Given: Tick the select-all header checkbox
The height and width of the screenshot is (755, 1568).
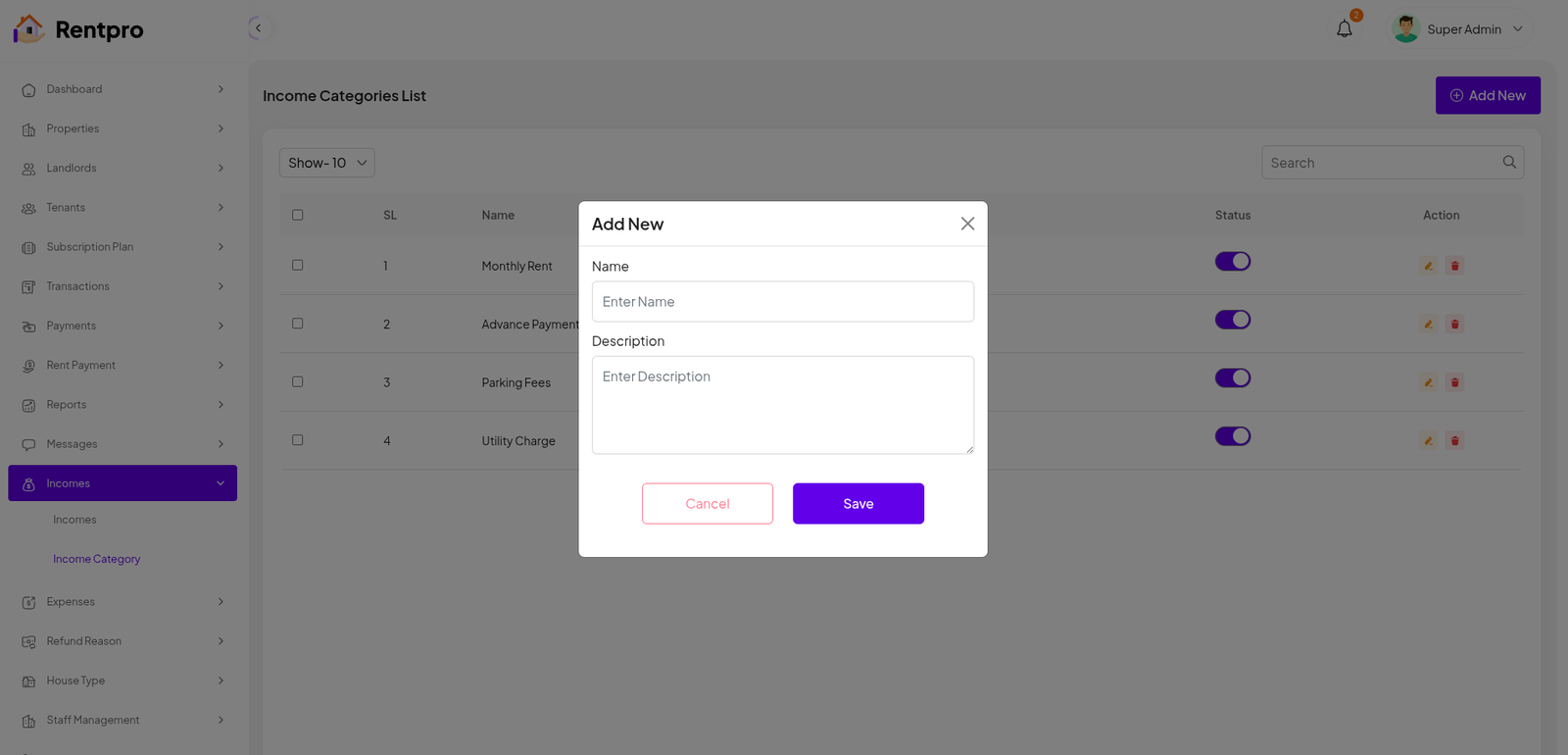Looking at the screenshot, I should [298, 215].
